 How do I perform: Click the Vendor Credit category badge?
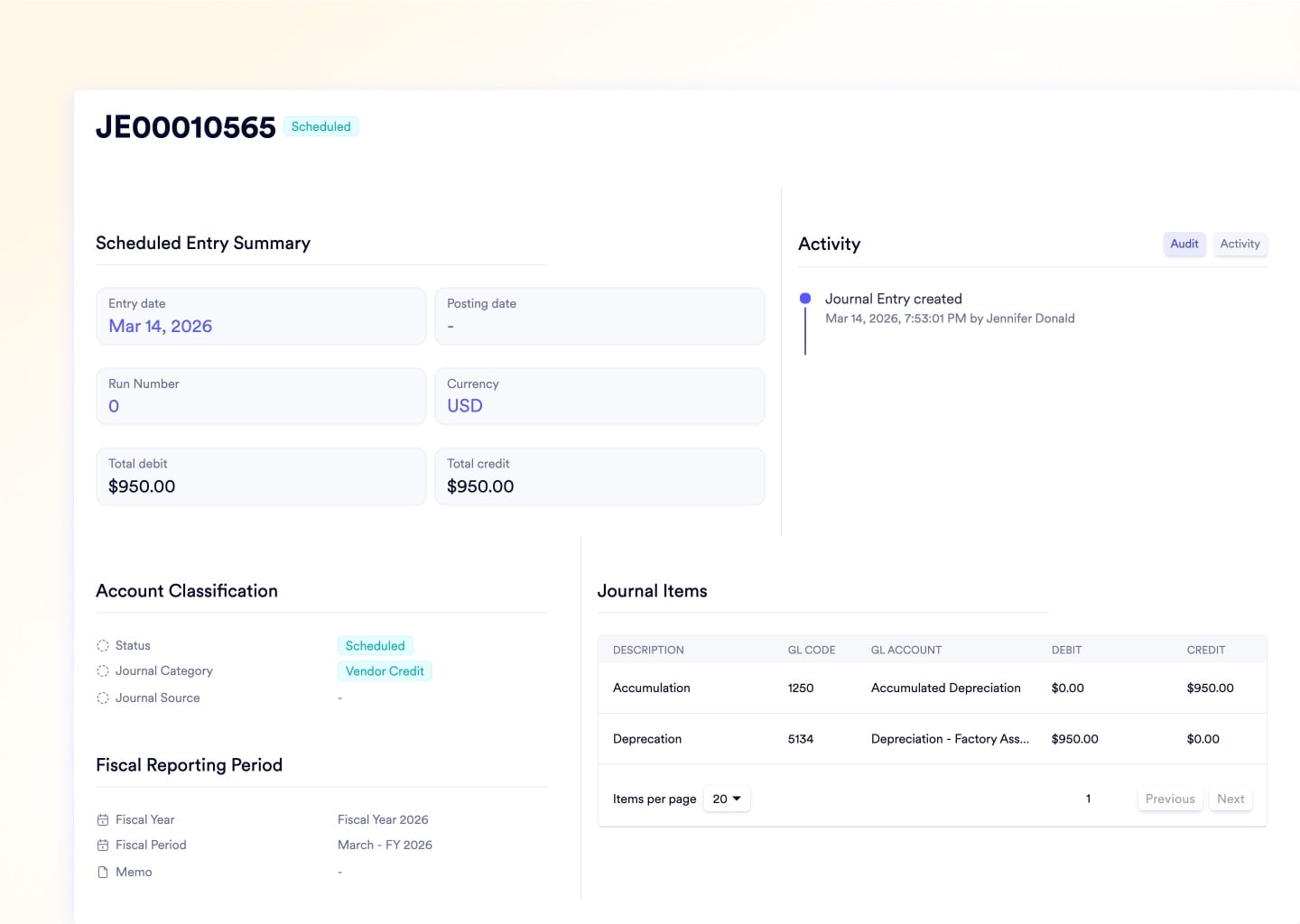click(x=385, y=670)
